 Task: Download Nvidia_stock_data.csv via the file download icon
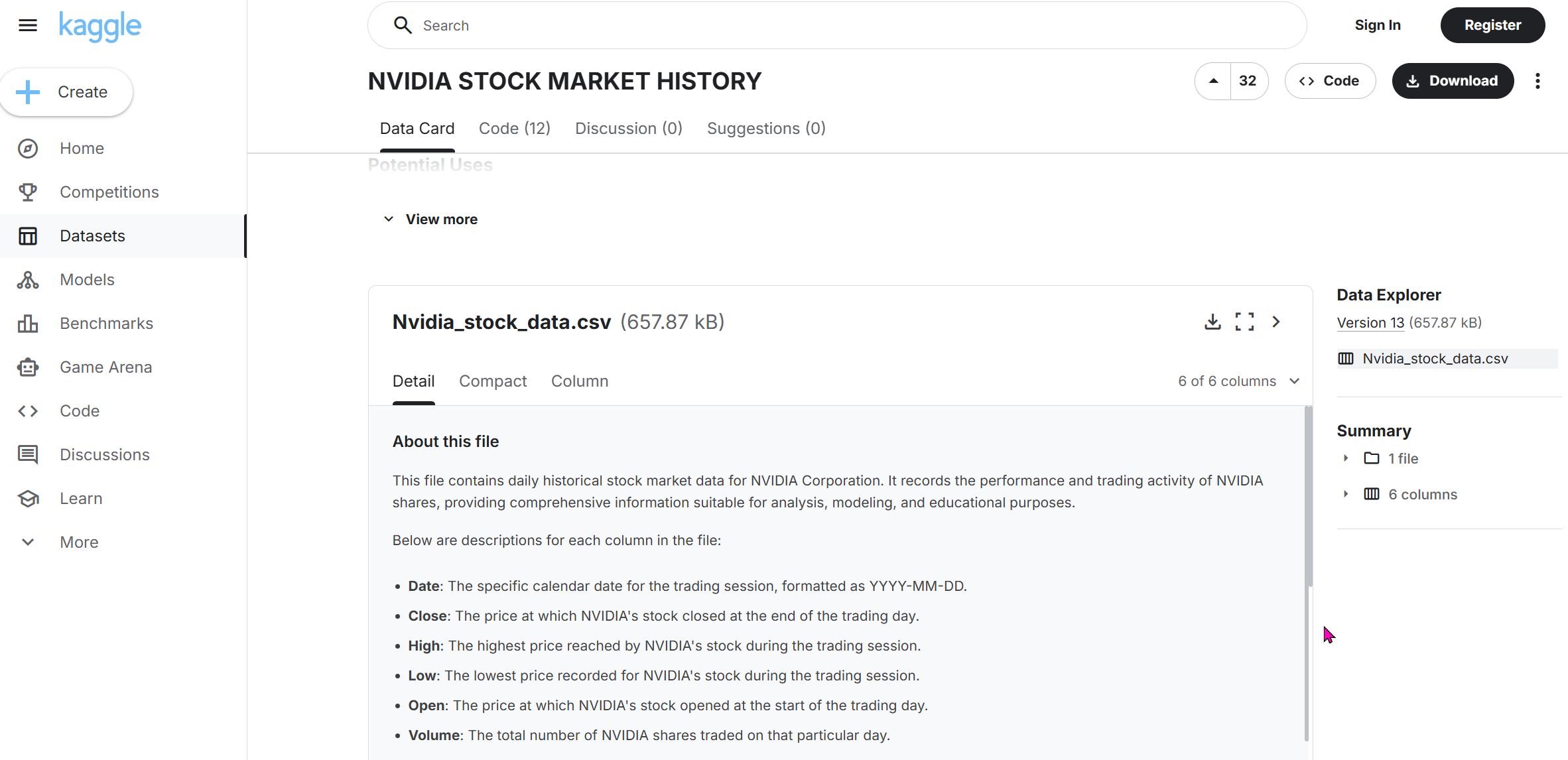(x=1212, y=322)
